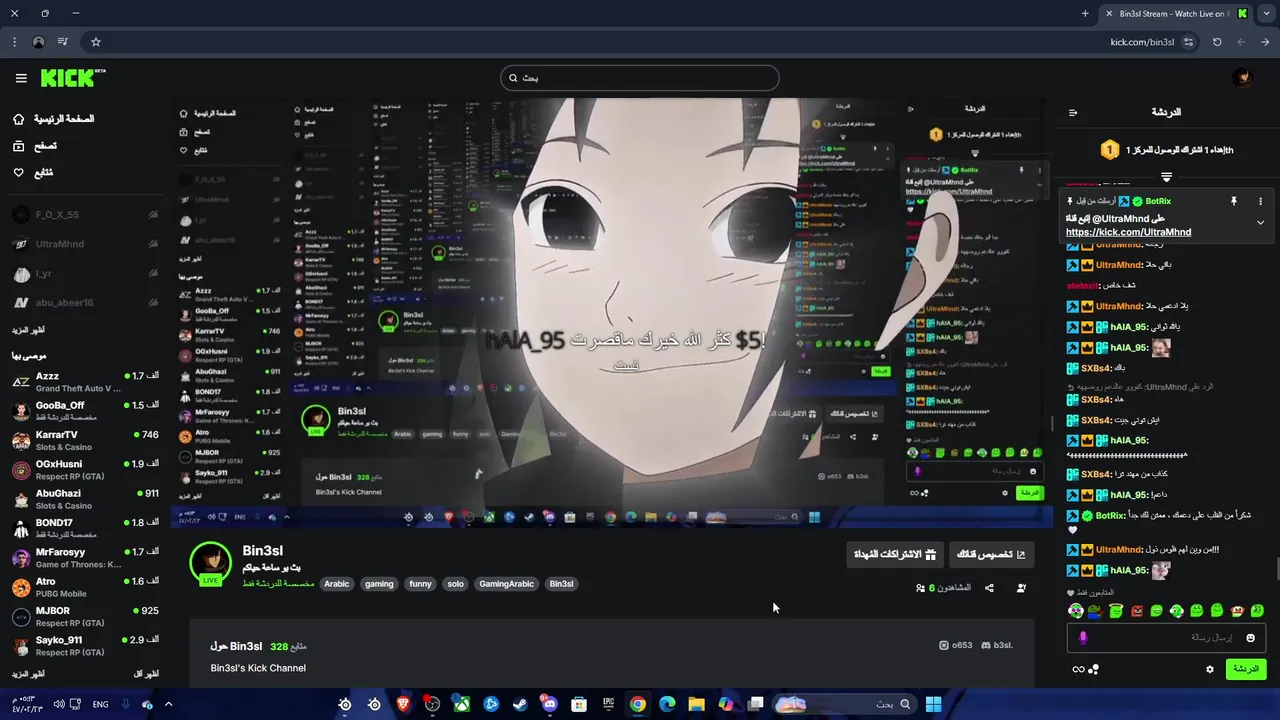Open three-dot menu on pinned message
Screen dimensions: 1280x720
[x=1260, y=201]
